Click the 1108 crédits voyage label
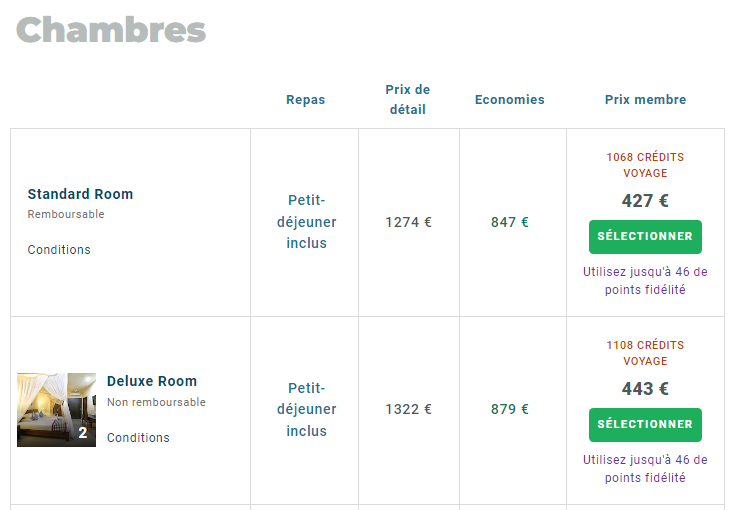Viewport: 737px width, 510px height. (645, 353)
